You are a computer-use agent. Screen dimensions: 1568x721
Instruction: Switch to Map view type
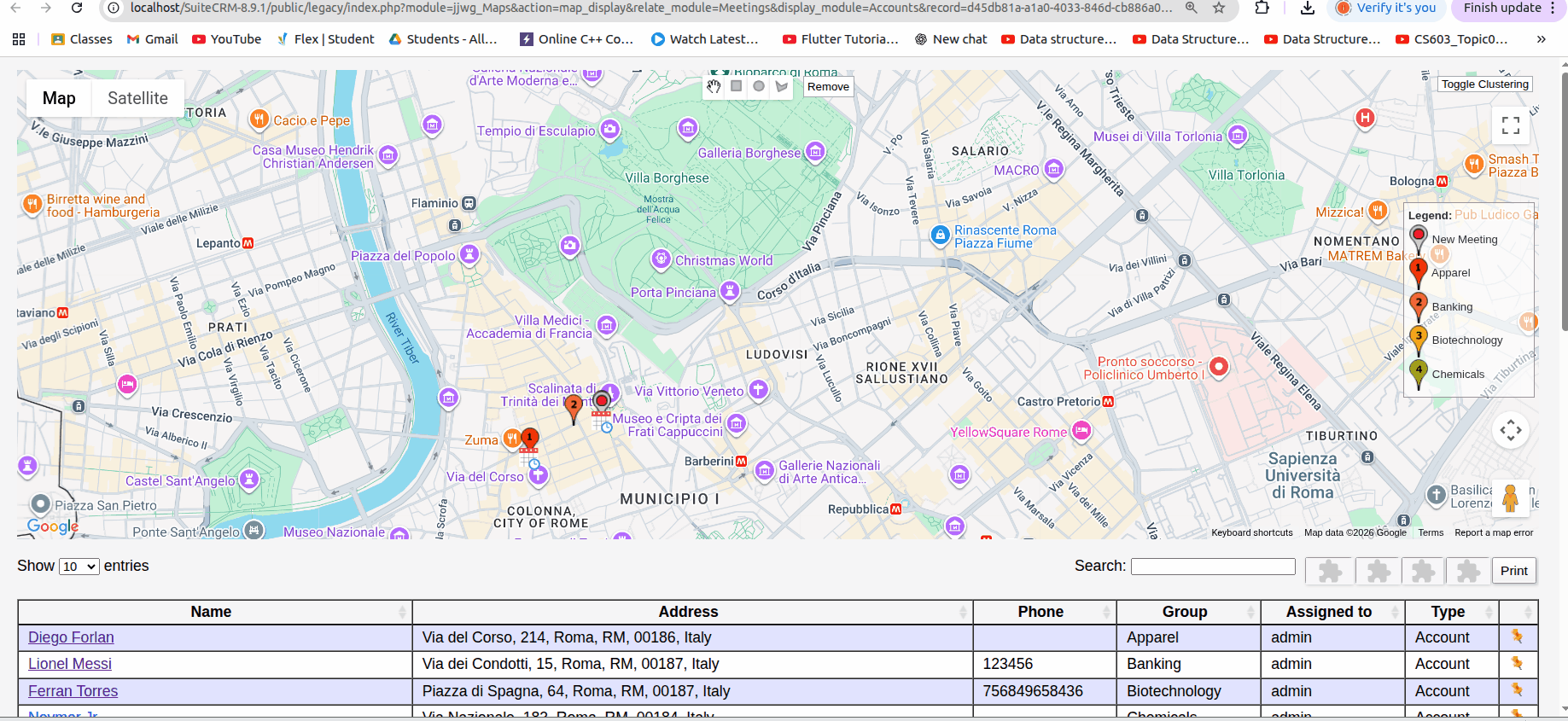[59, 98]
